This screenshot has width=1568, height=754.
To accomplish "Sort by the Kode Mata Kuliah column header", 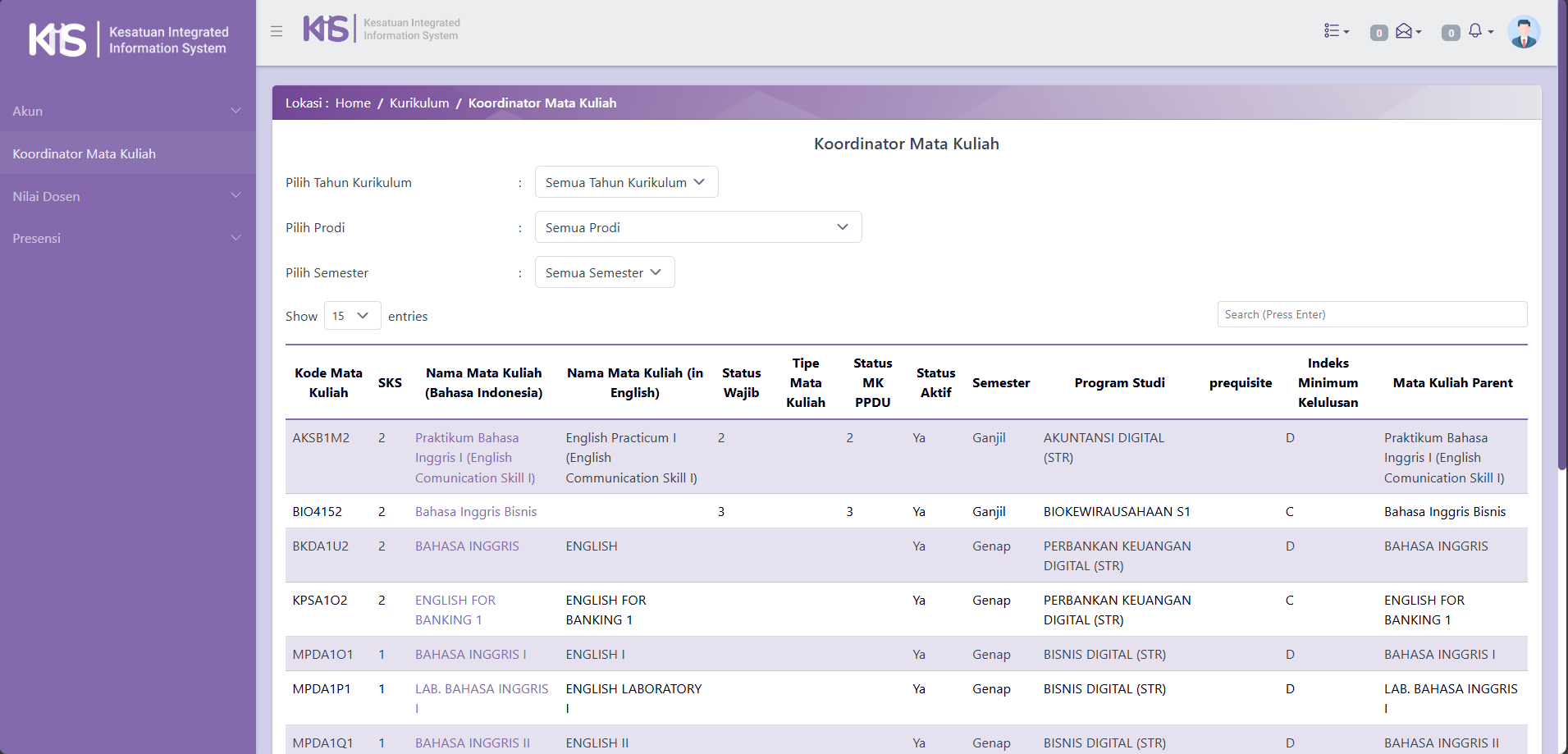I will point(328,382).
